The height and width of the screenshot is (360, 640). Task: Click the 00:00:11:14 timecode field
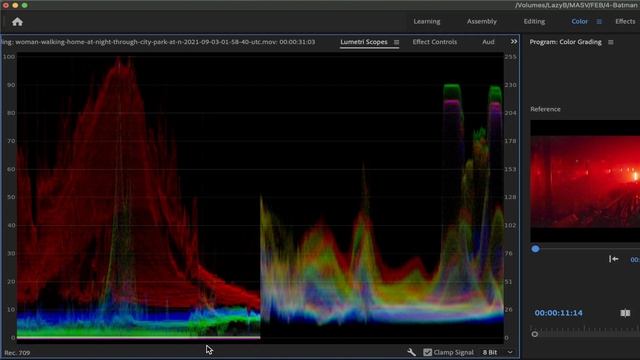click(x=558, y=313)
